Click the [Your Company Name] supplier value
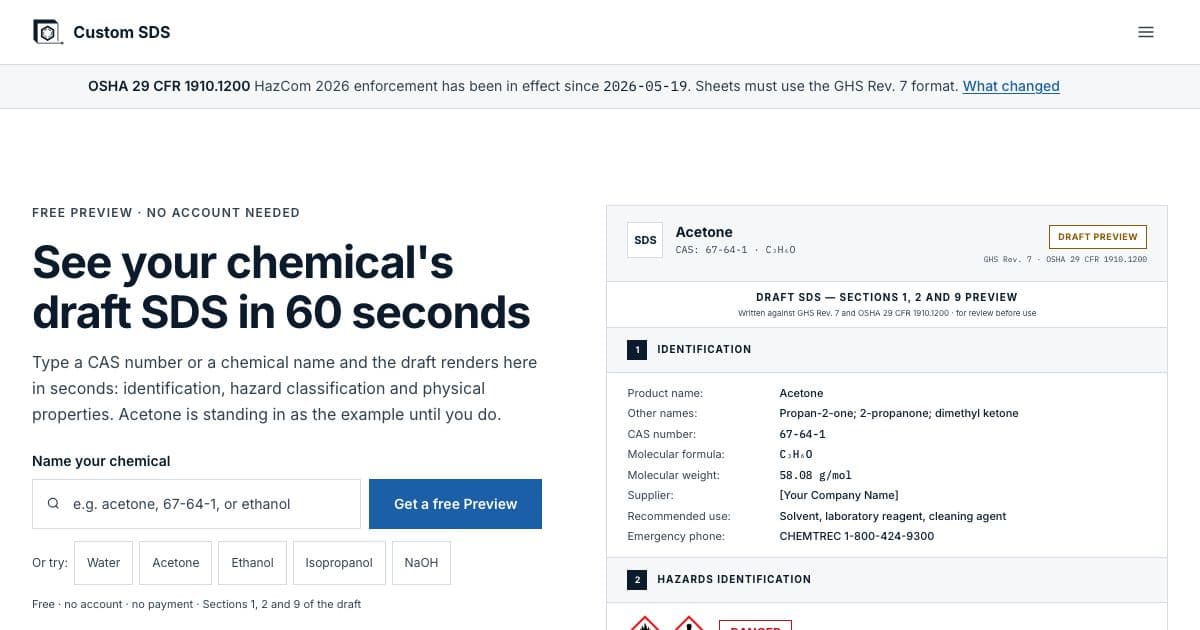The width and height of the screenshot is (1200, 630). pyautogui.click(x=838, y=495)
